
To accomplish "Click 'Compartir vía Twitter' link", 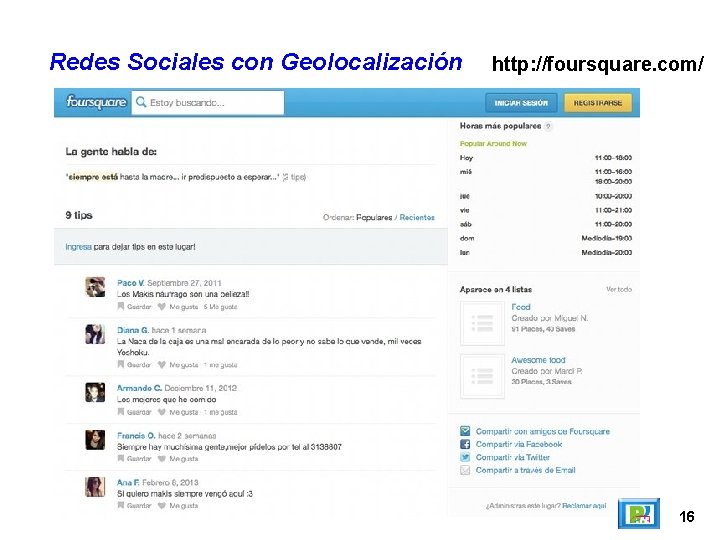I will point(513,457).
